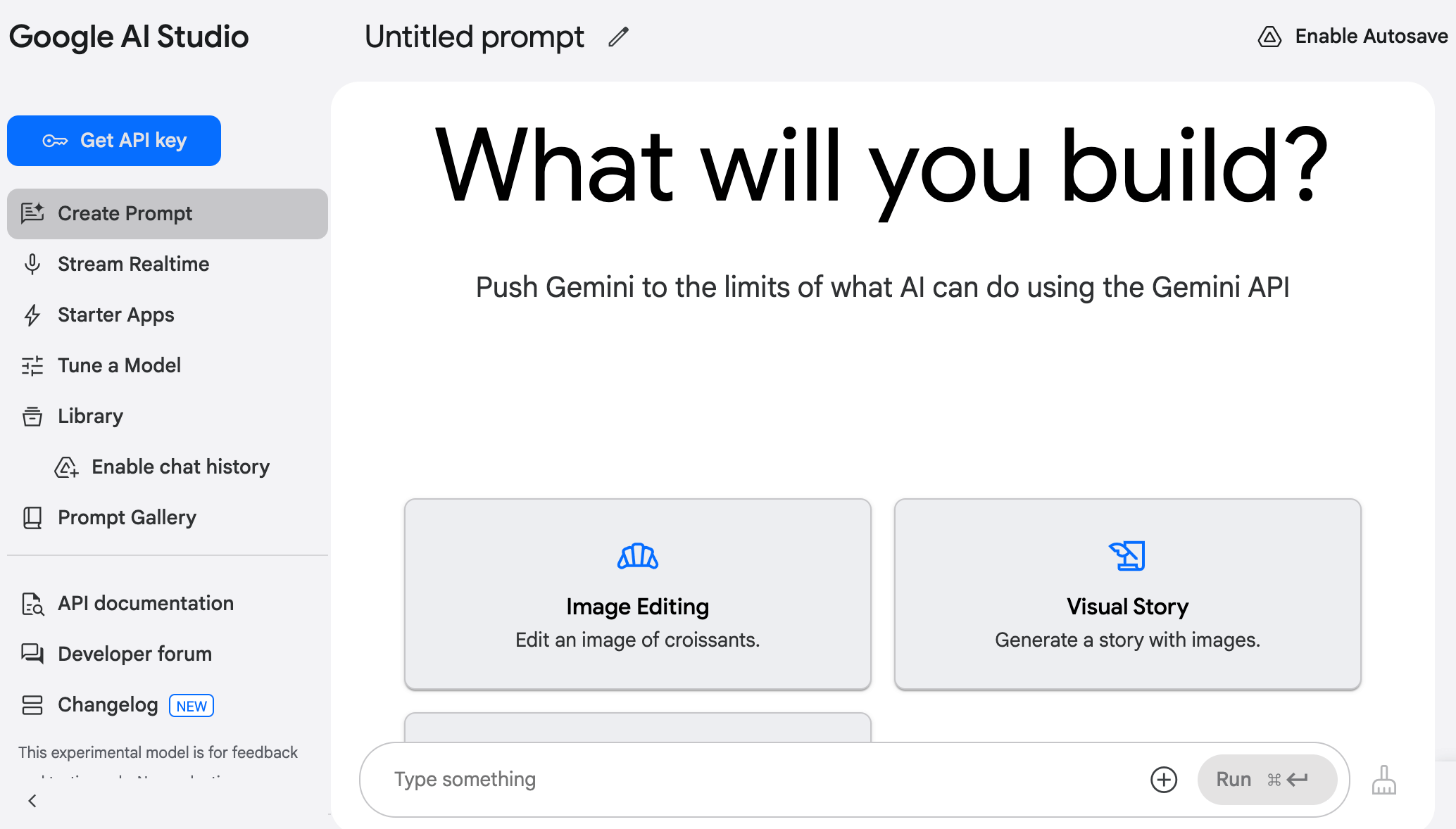This screenshot has width=1456, height=829.
Task: Collapse the left sidebar with the chevron
Action: point(32,801)
